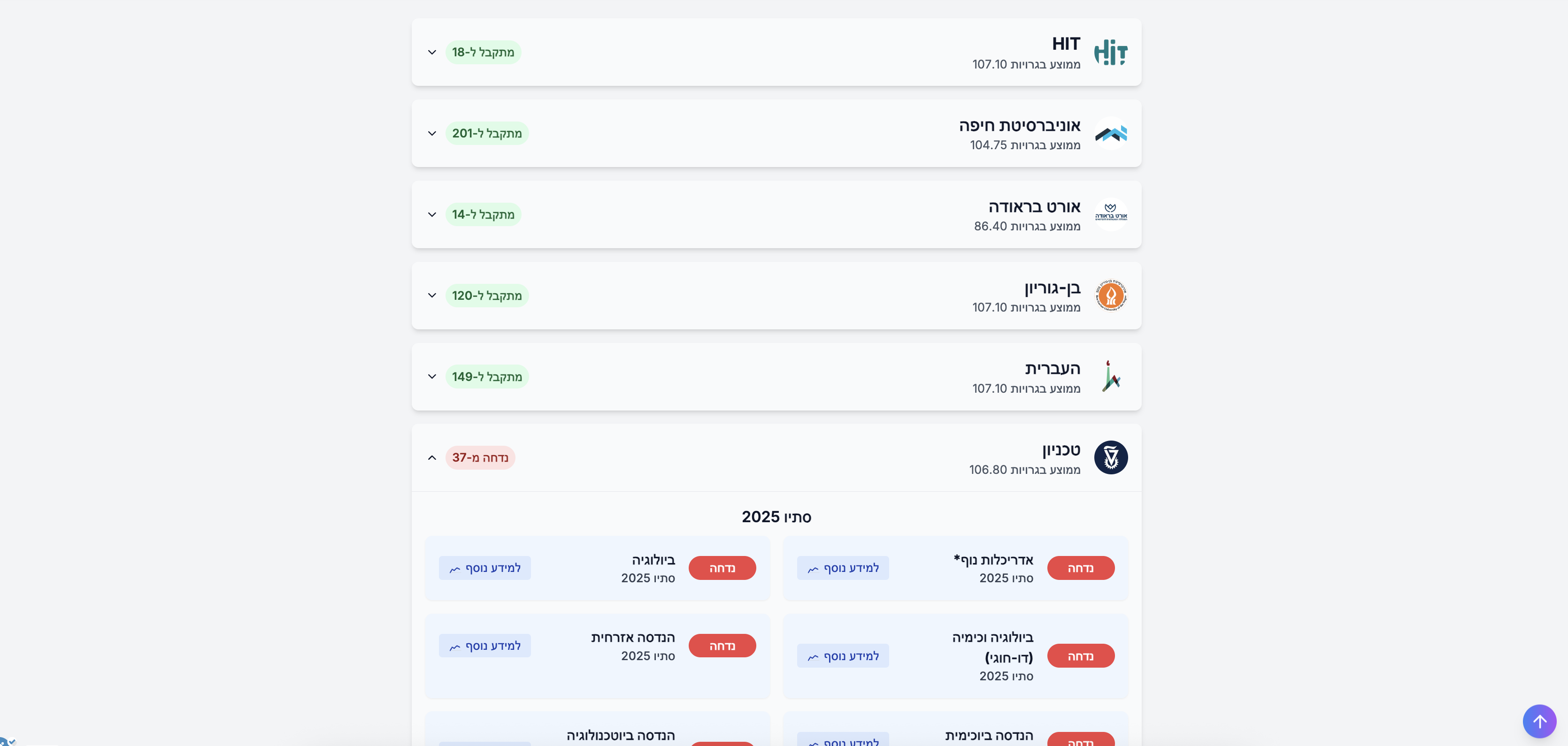1568x746 pixels.
Task: Expand the העברית row chevron
Action: tap(432, 377)
